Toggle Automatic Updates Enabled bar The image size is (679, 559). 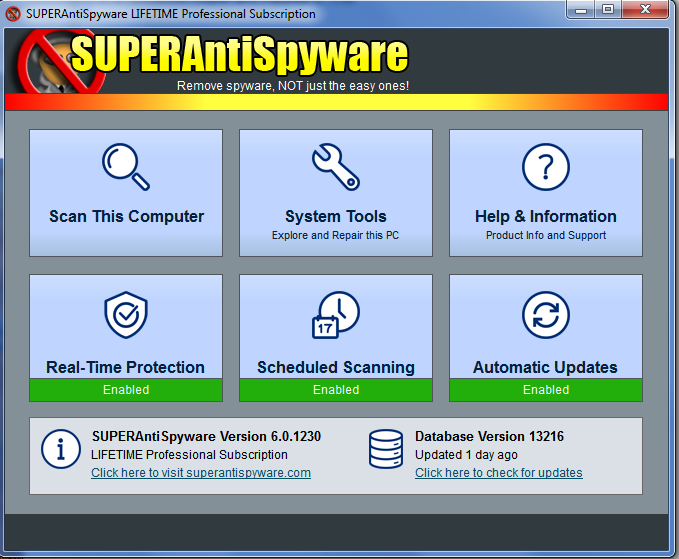point(546,390)
